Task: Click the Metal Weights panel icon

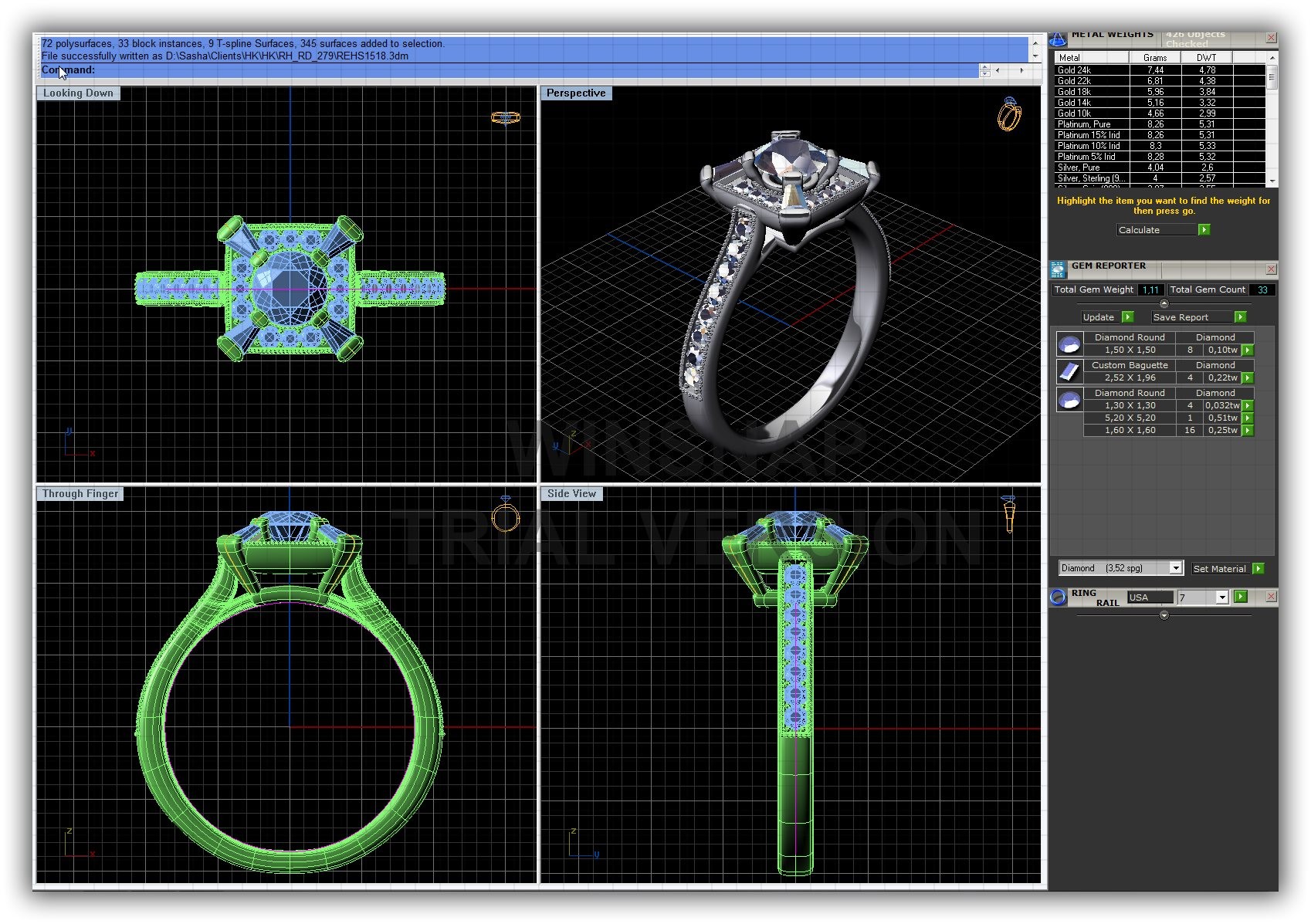Action: point(1058,37)
